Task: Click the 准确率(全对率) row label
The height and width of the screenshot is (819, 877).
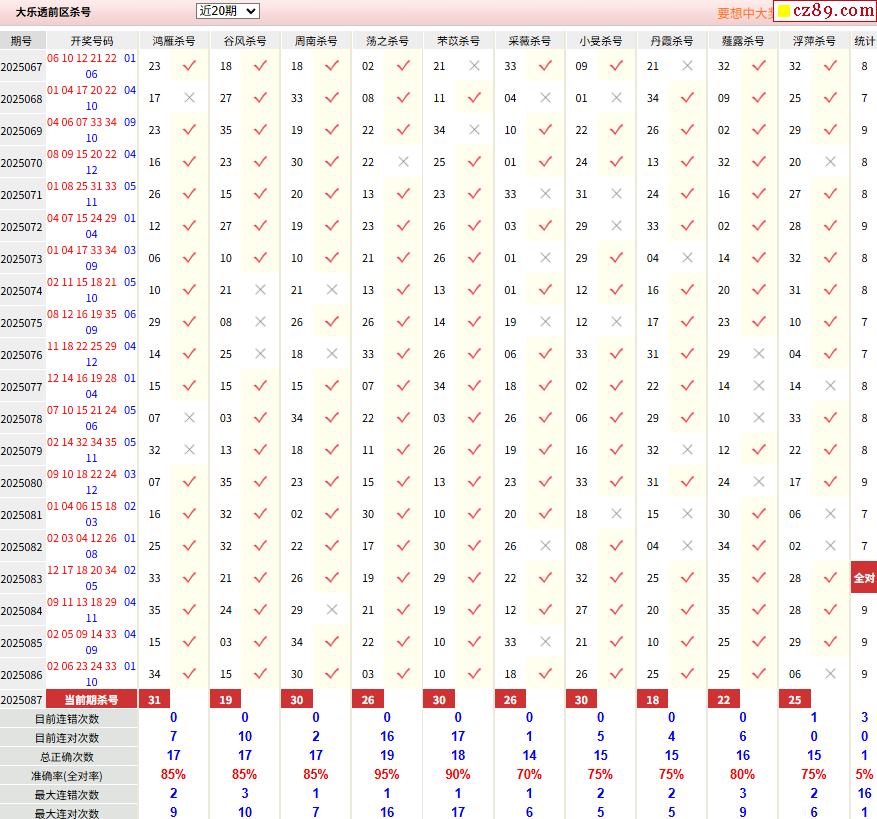Action: [x=67, y=776]
